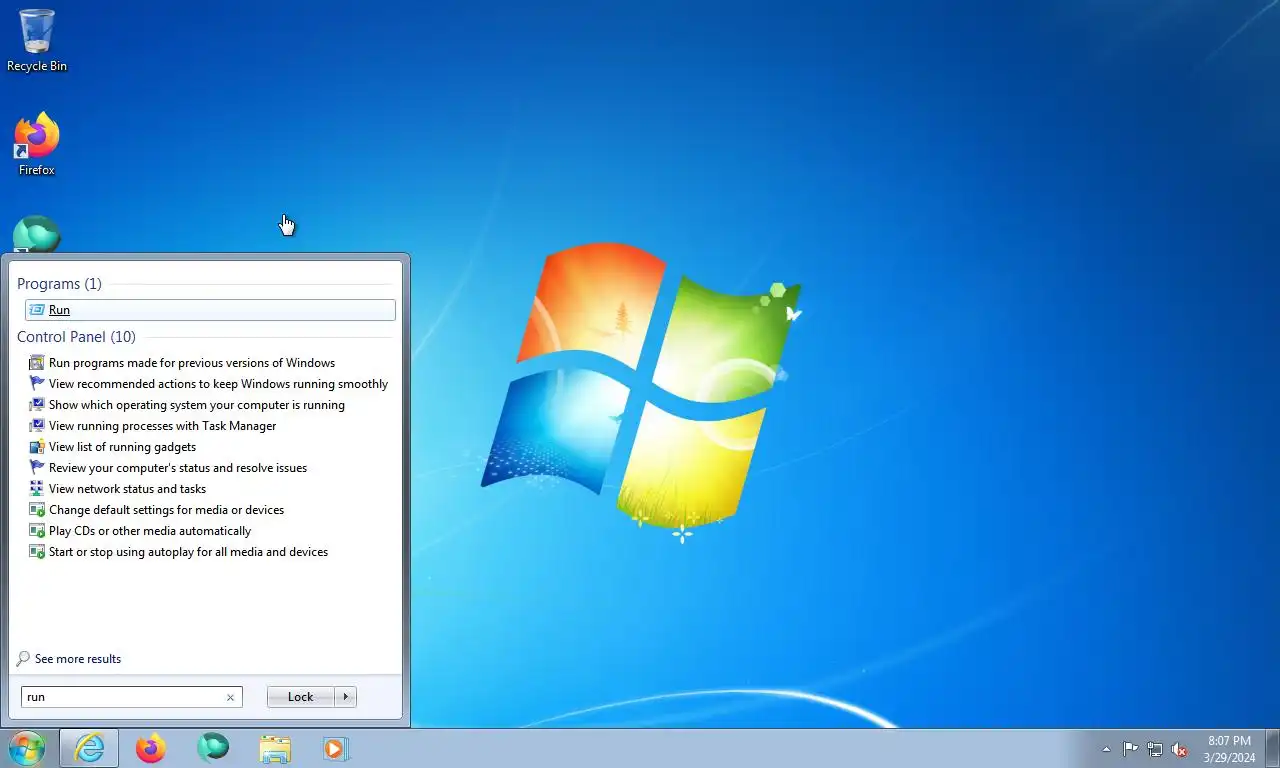This screenshot has width=1280, height=768.
Task: Click icon beside View list of running gadgets
Action: 37,447
